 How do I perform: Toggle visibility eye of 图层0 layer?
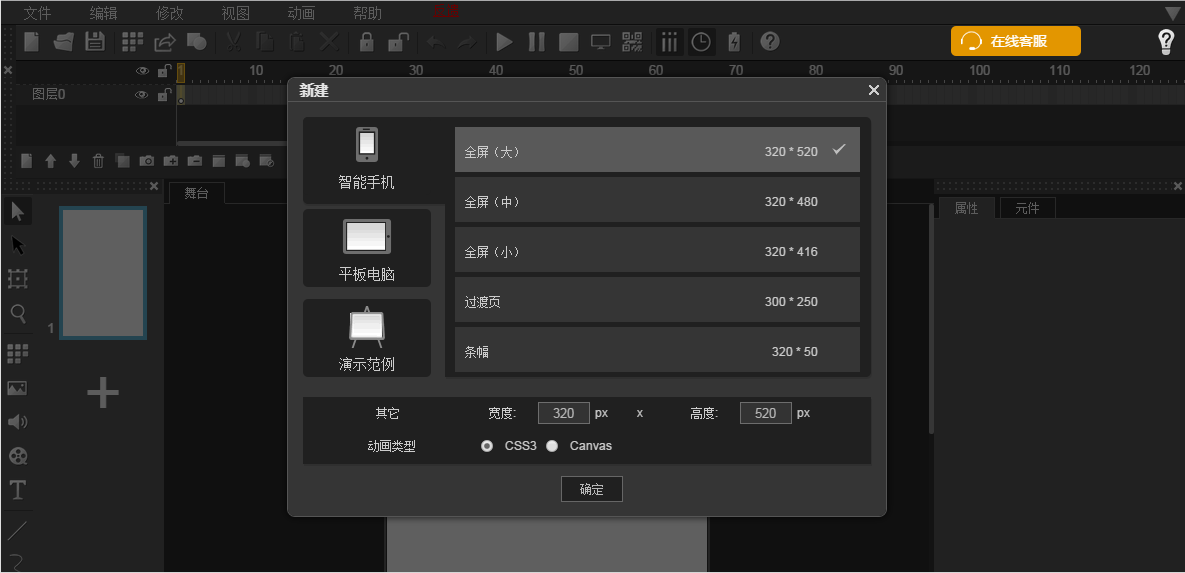142,95
